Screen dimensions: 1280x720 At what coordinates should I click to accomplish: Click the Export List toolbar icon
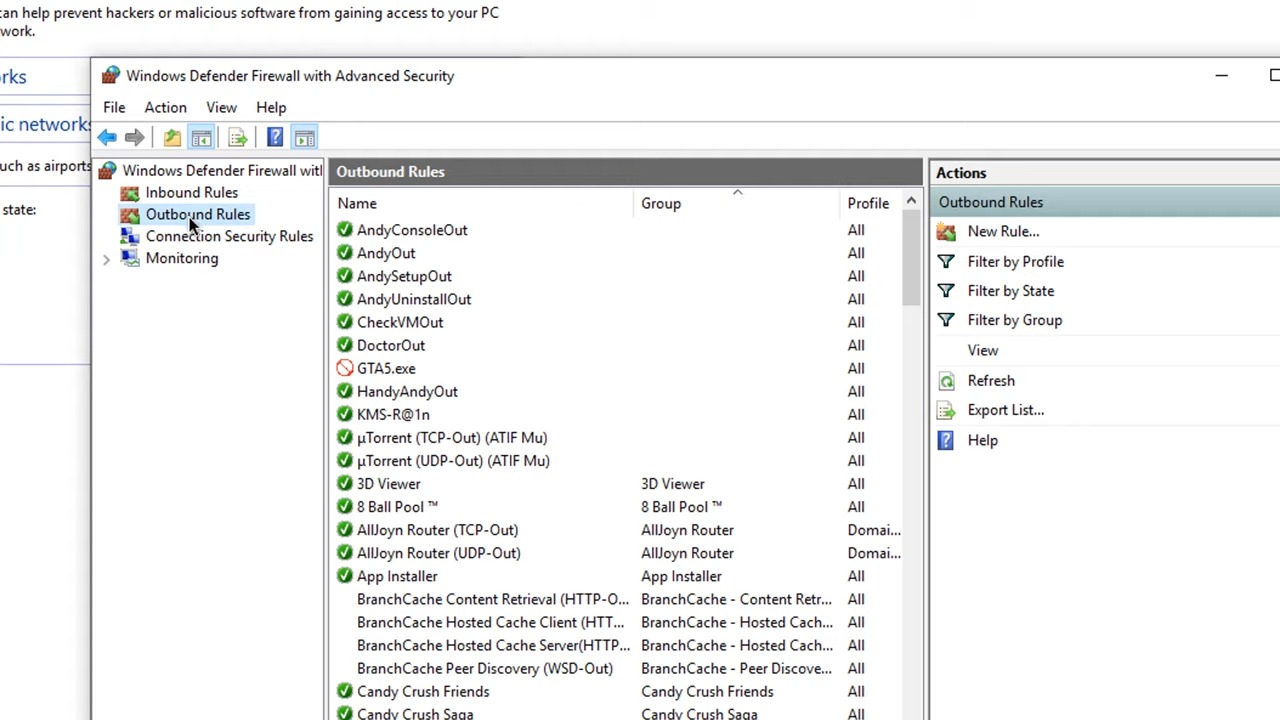pyautogui.click(x=237, y=138)
